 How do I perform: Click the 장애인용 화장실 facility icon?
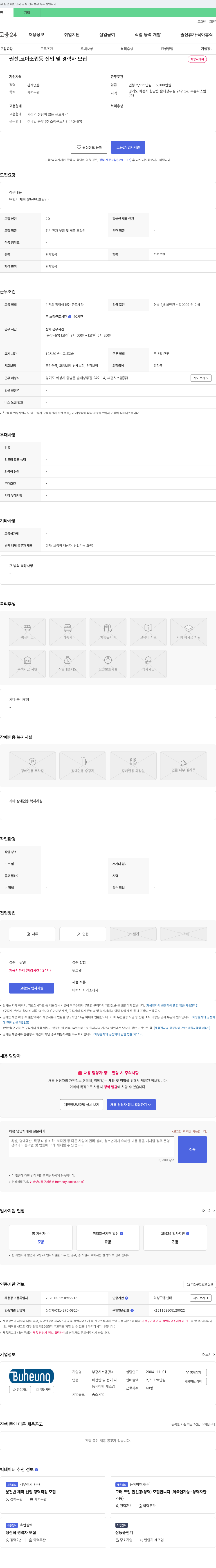click(133, 765)
